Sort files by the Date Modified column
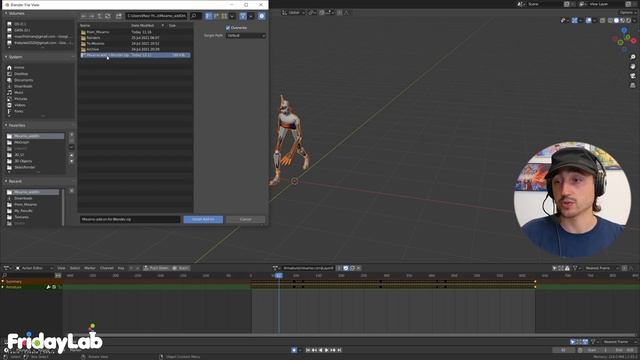 pos(143,26)
